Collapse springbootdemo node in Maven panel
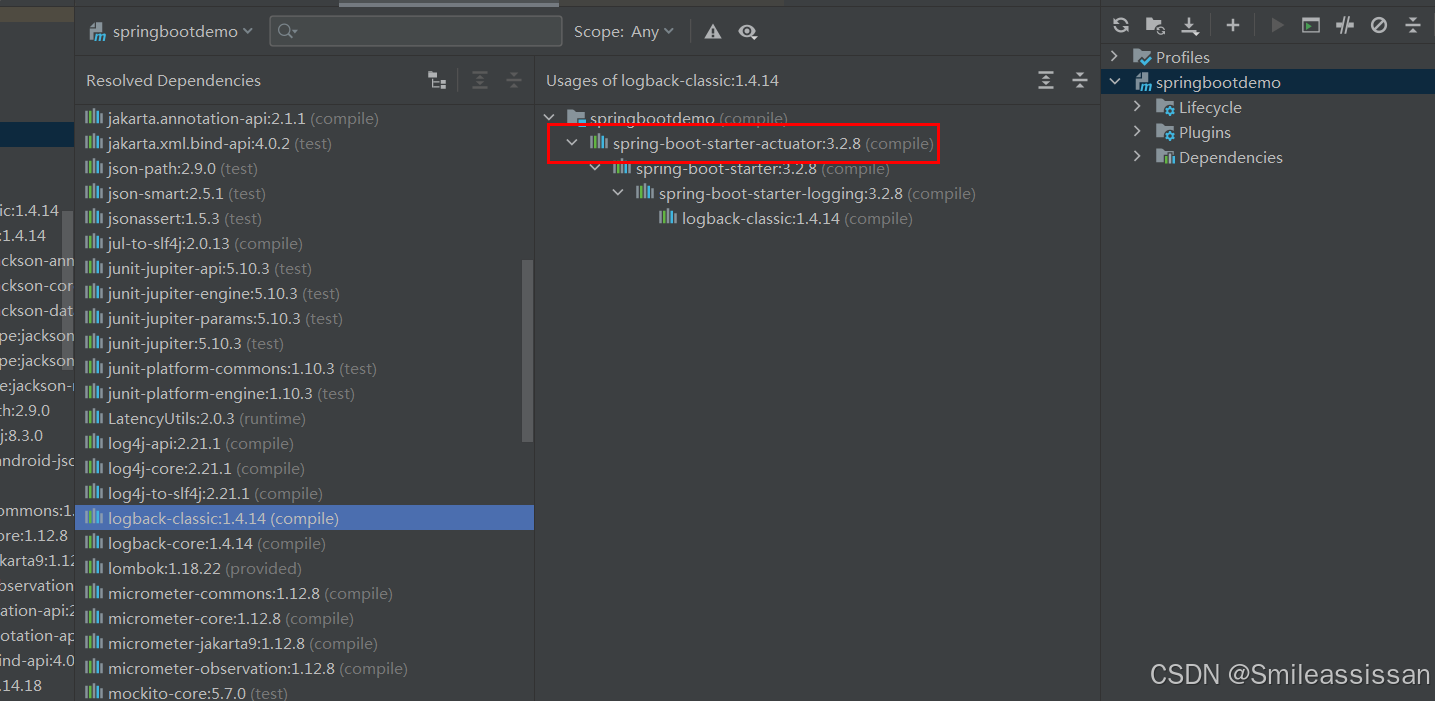This screenshot has height=701, width=1435. click(x=1115, y=82)
